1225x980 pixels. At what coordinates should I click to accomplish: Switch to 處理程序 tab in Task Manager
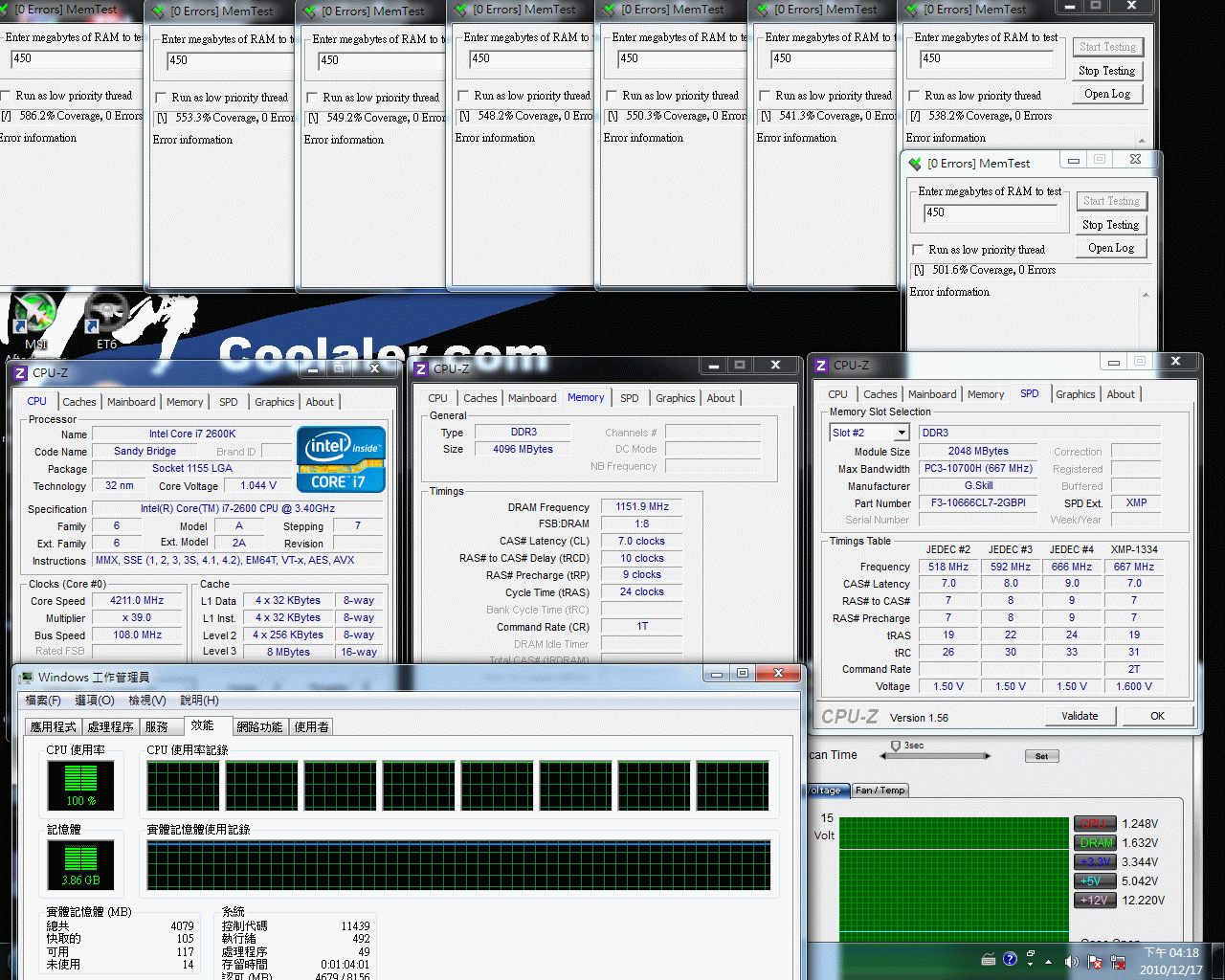[111, 727]
